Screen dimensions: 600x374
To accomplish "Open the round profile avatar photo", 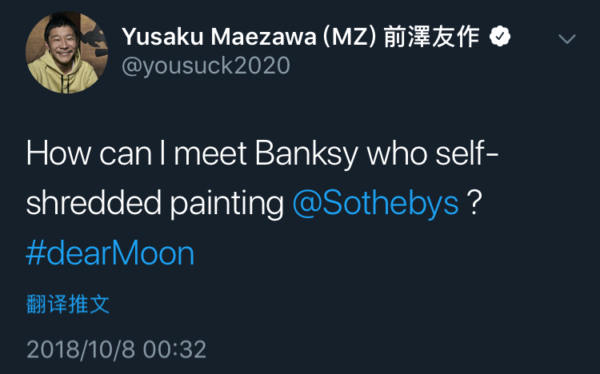I will tap(67, 53).
